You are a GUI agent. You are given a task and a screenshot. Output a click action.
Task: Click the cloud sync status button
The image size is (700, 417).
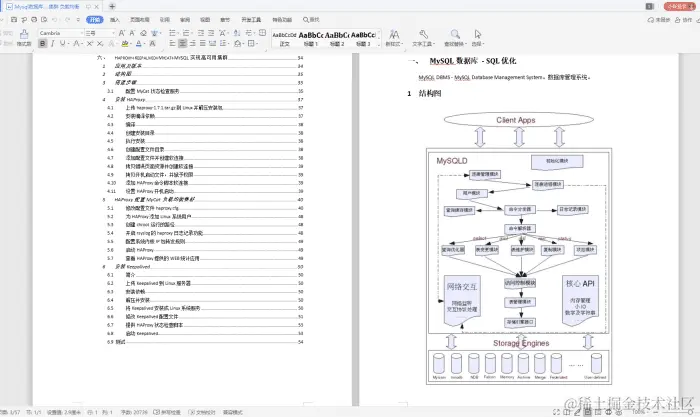point(659,20)
